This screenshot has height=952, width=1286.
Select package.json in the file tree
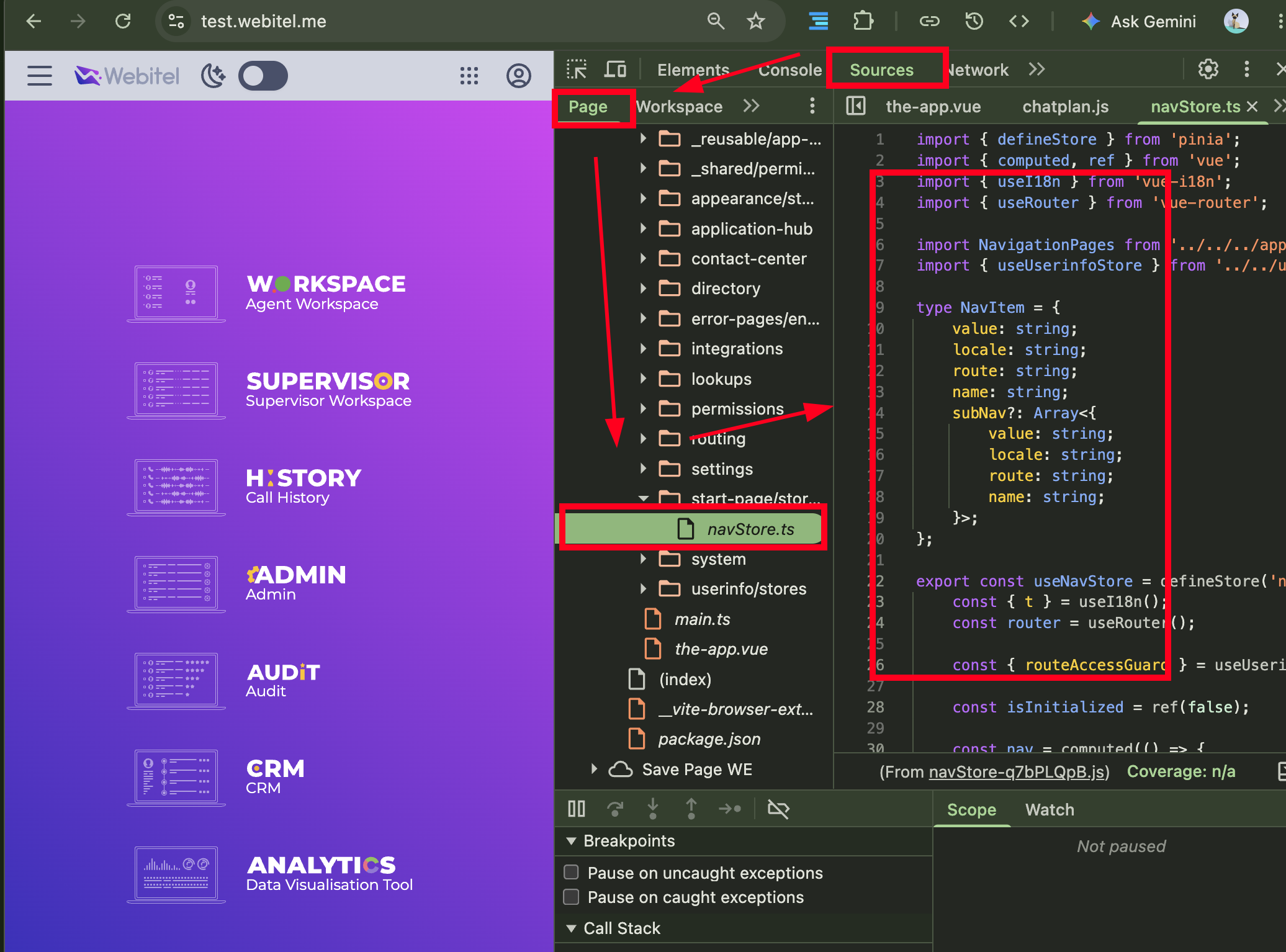[x=709, y=739]
